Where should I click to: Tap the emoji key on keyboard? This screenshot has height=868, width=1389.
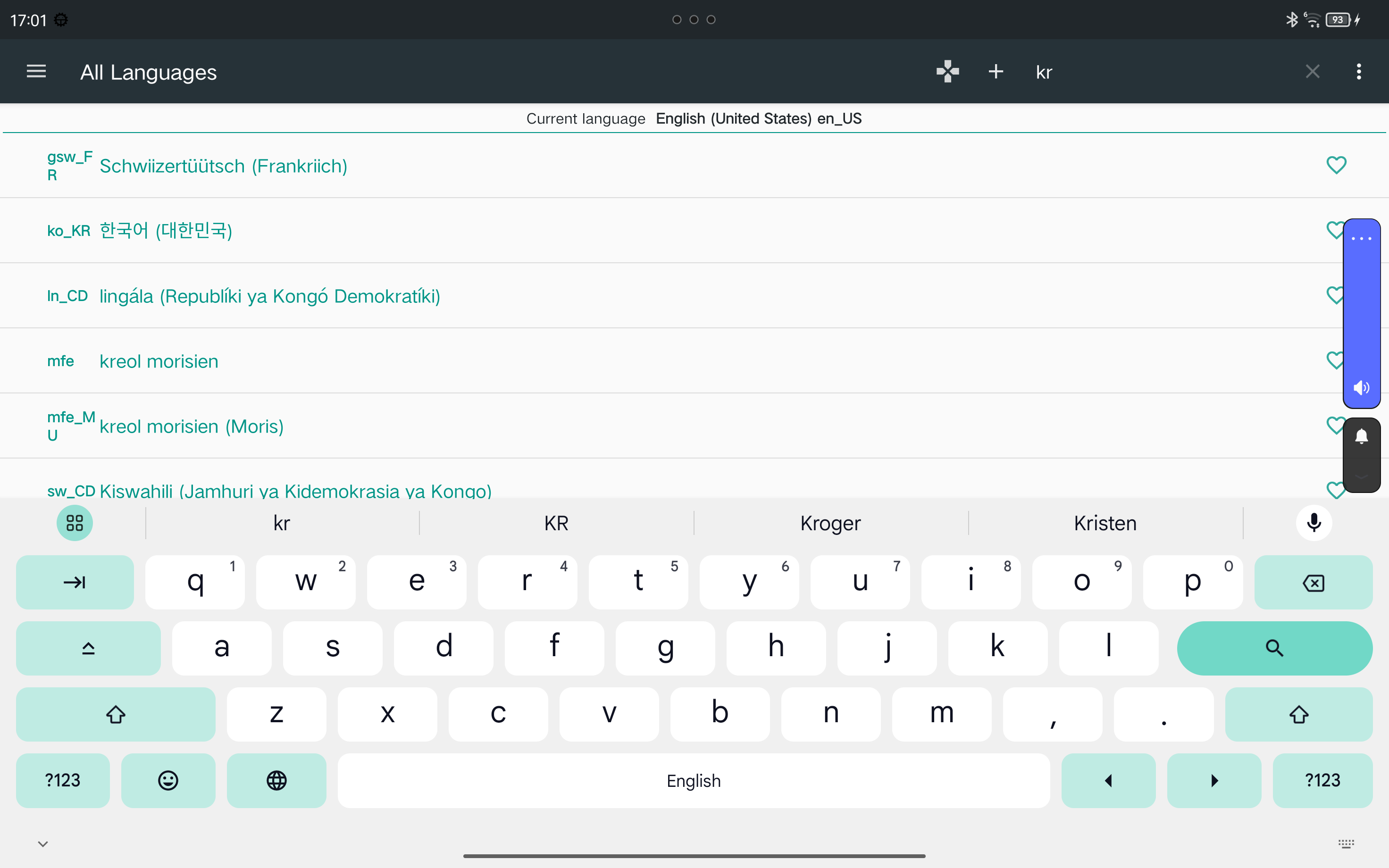coord(168,780)
